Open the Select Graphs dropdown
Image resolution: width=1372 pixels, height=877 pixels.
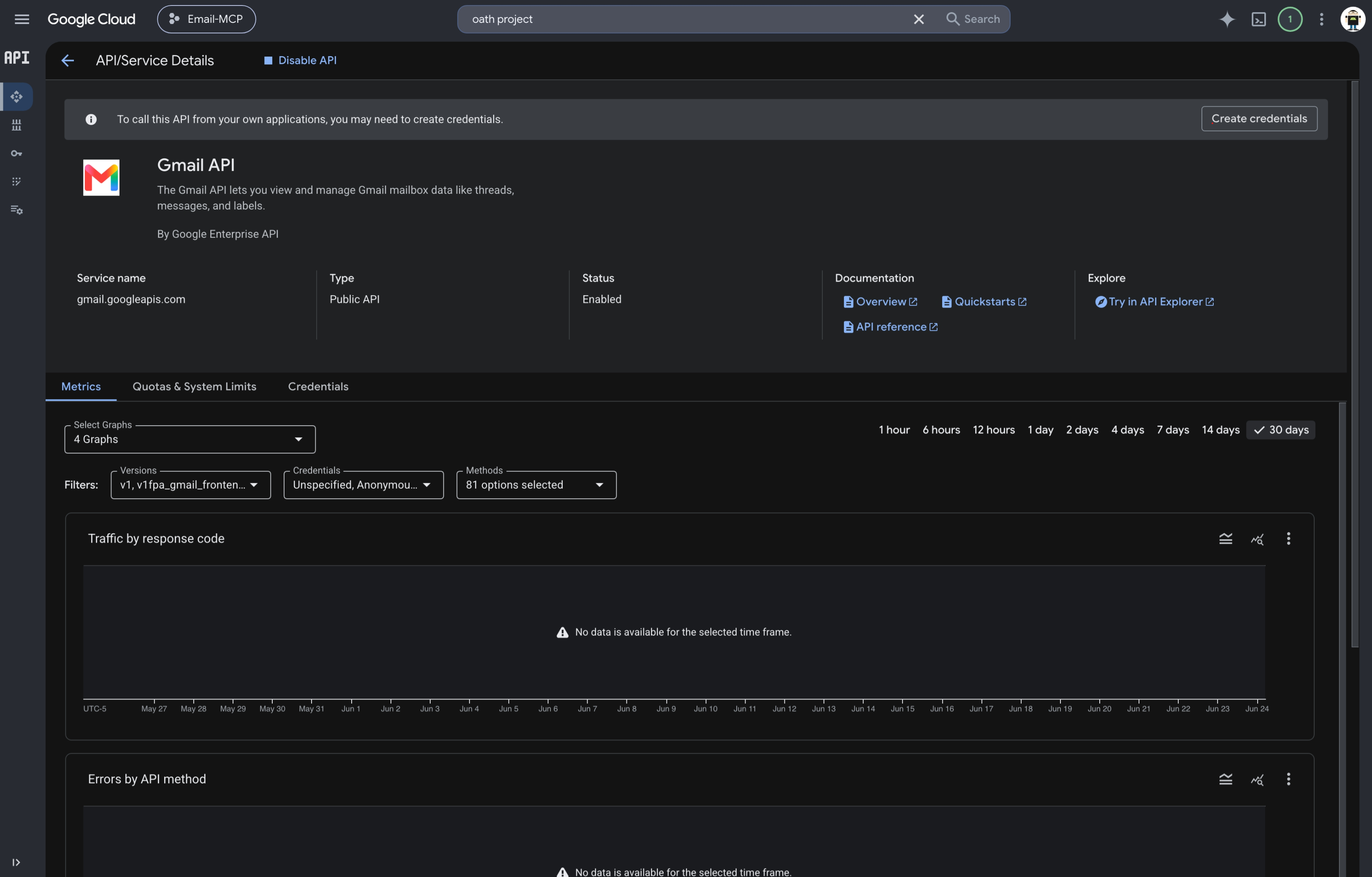pos(190,440)
